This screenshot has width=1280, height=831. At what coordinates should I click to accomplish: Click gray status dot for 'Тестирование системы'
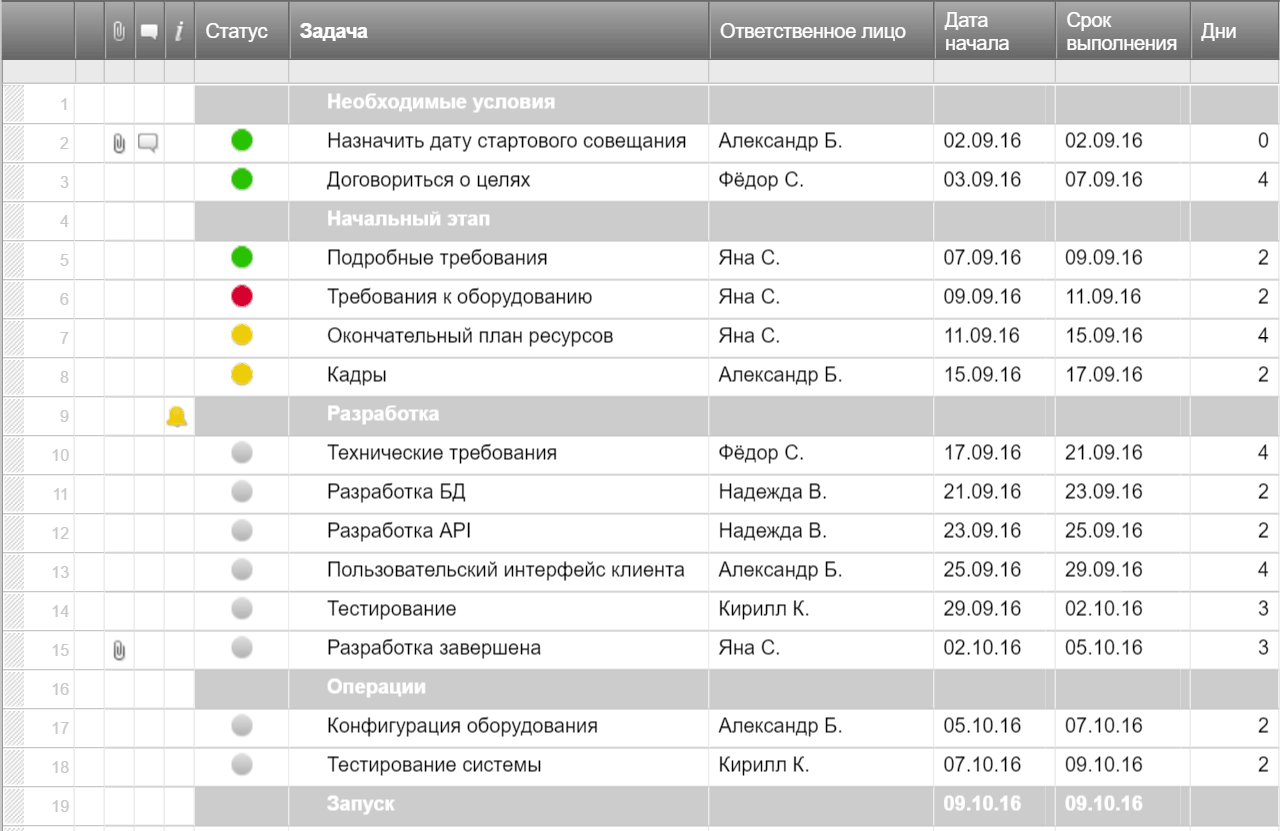(242, 764)
